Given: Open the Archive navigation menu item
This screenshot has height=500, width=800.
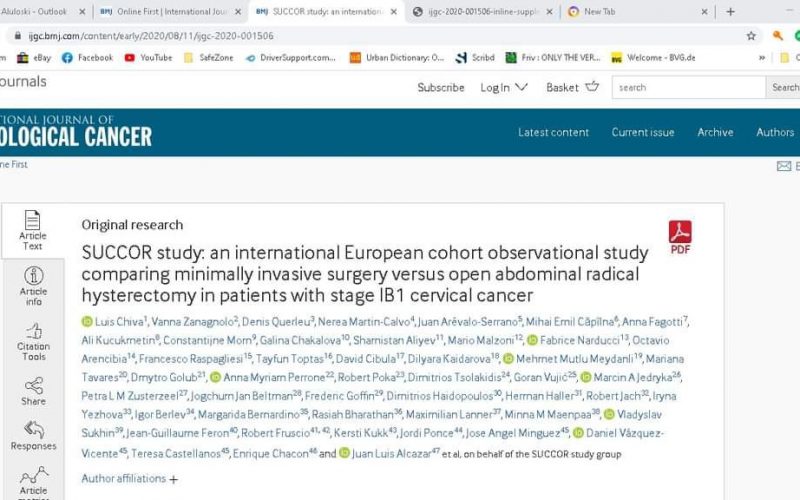Looking at the screenshot, I should [715, 132].
